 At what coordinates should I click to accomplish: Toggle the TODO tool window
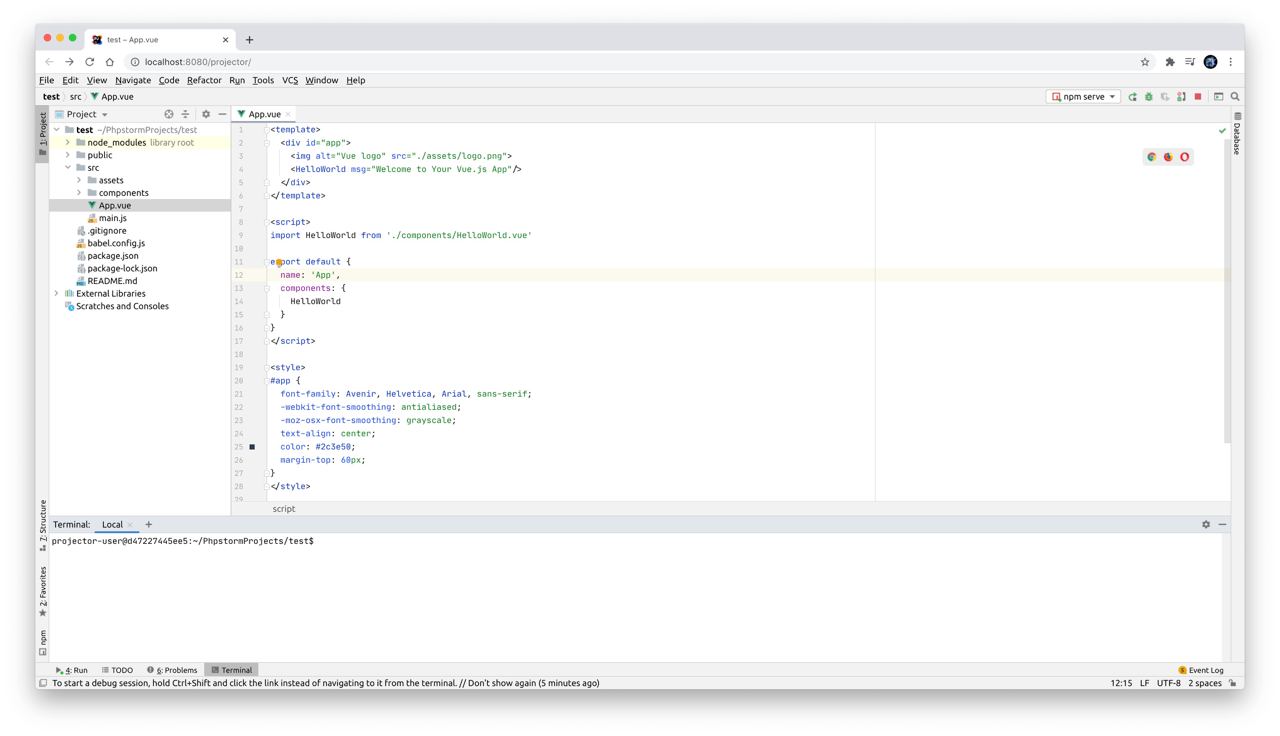tap(117, 670)
